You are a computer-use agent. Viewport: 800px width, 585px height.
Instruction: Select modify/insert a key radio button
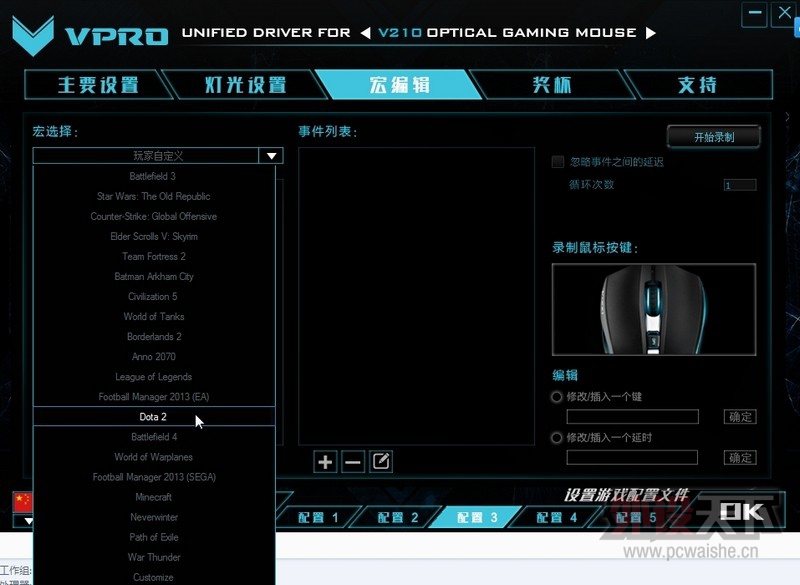(x=557, y=397)
